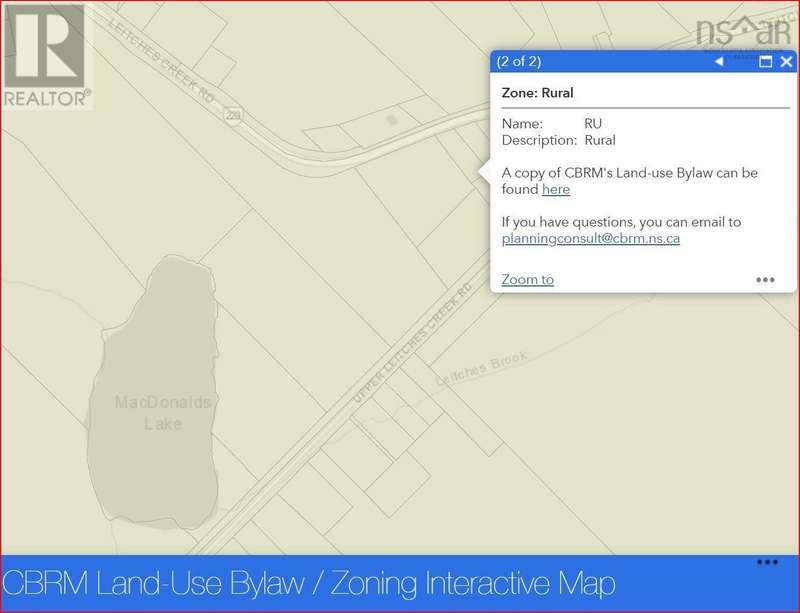800x613 pixels.
Task: Open popup's three-dot actions menu
Action: 765,280
